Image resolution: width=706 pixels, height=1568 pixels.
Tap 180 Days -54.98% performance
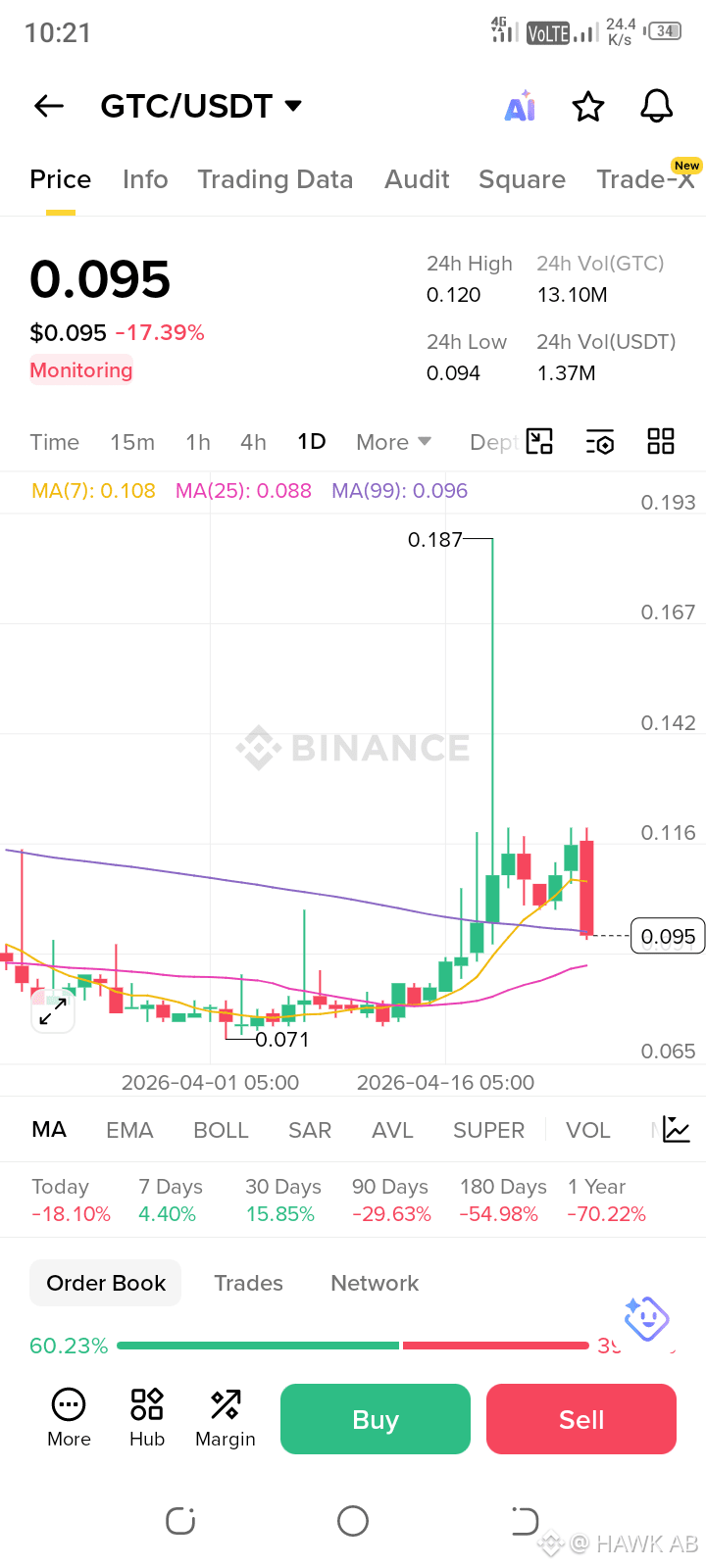(x=503, y=1200)
